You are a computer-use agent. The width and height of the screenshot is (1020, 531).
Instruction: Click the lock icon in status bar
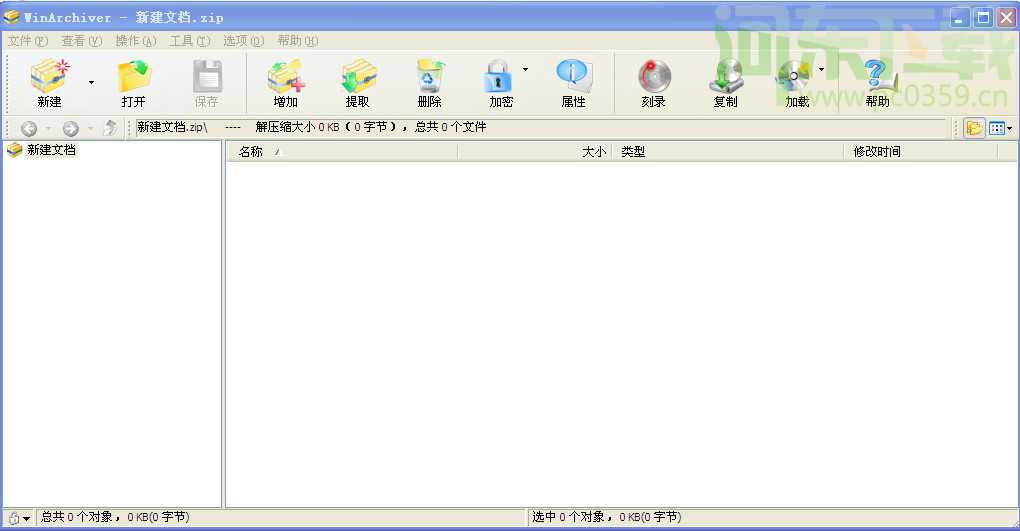[13, 519]
